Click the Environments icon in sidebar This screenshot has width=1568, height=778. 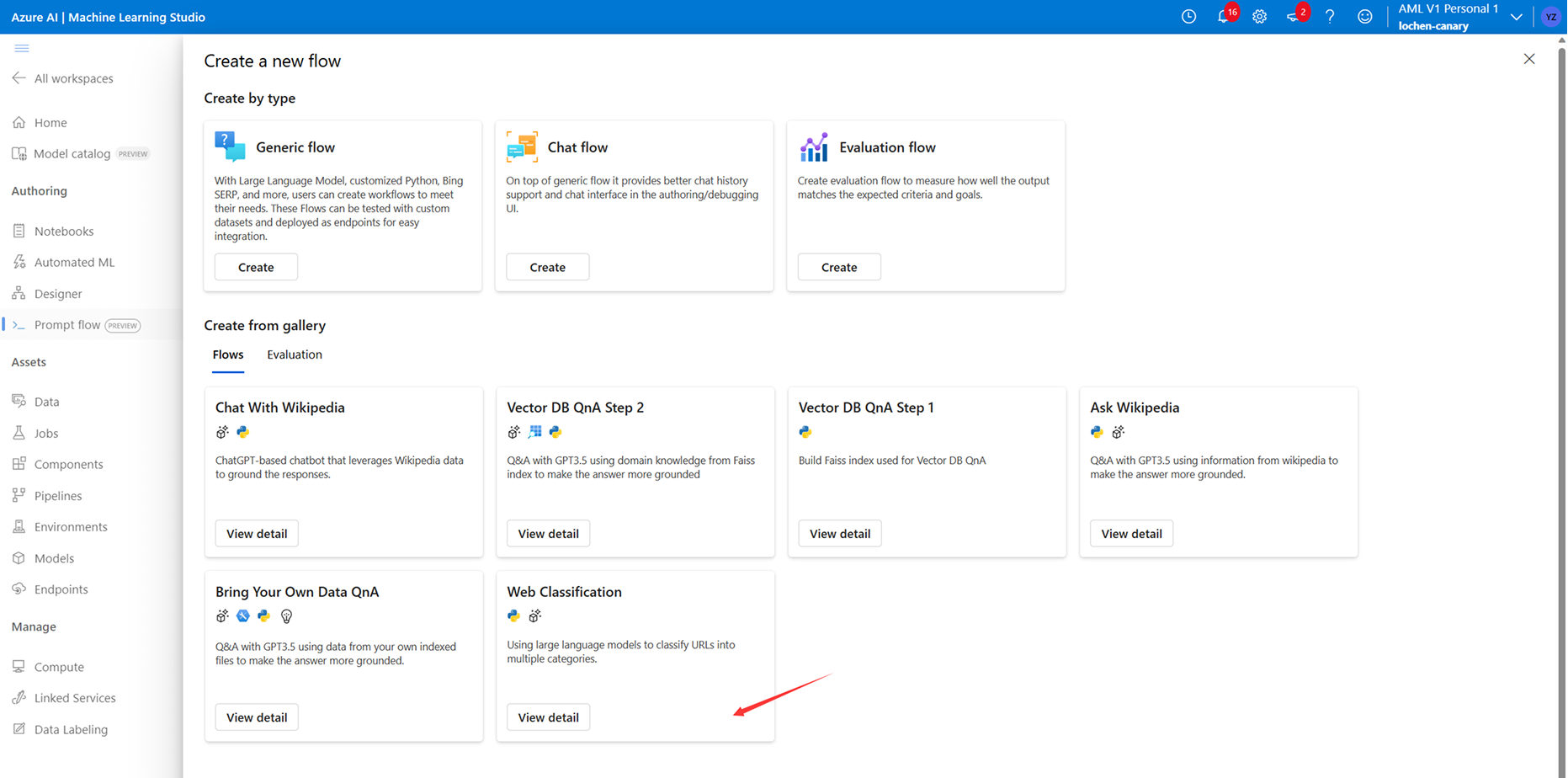point(19,526)
